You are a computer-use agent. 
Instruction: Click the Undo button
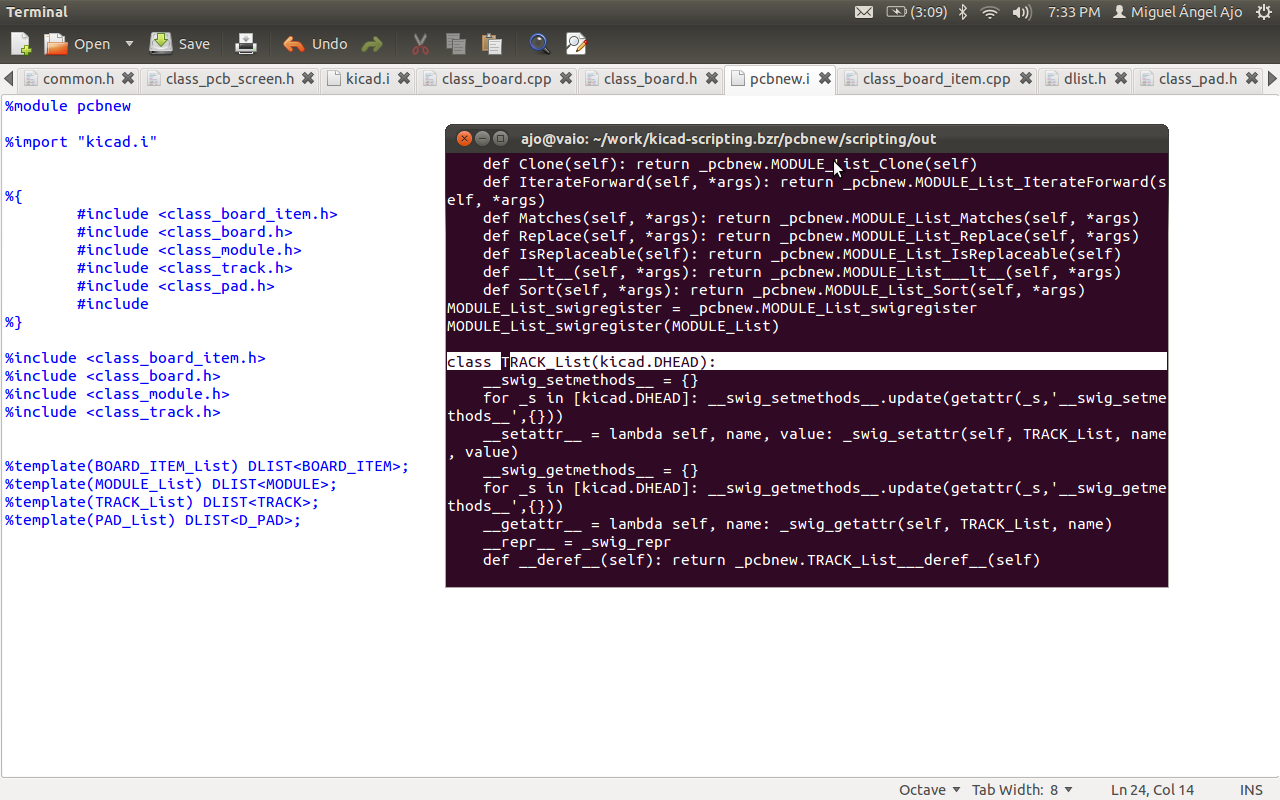[315, 44]
